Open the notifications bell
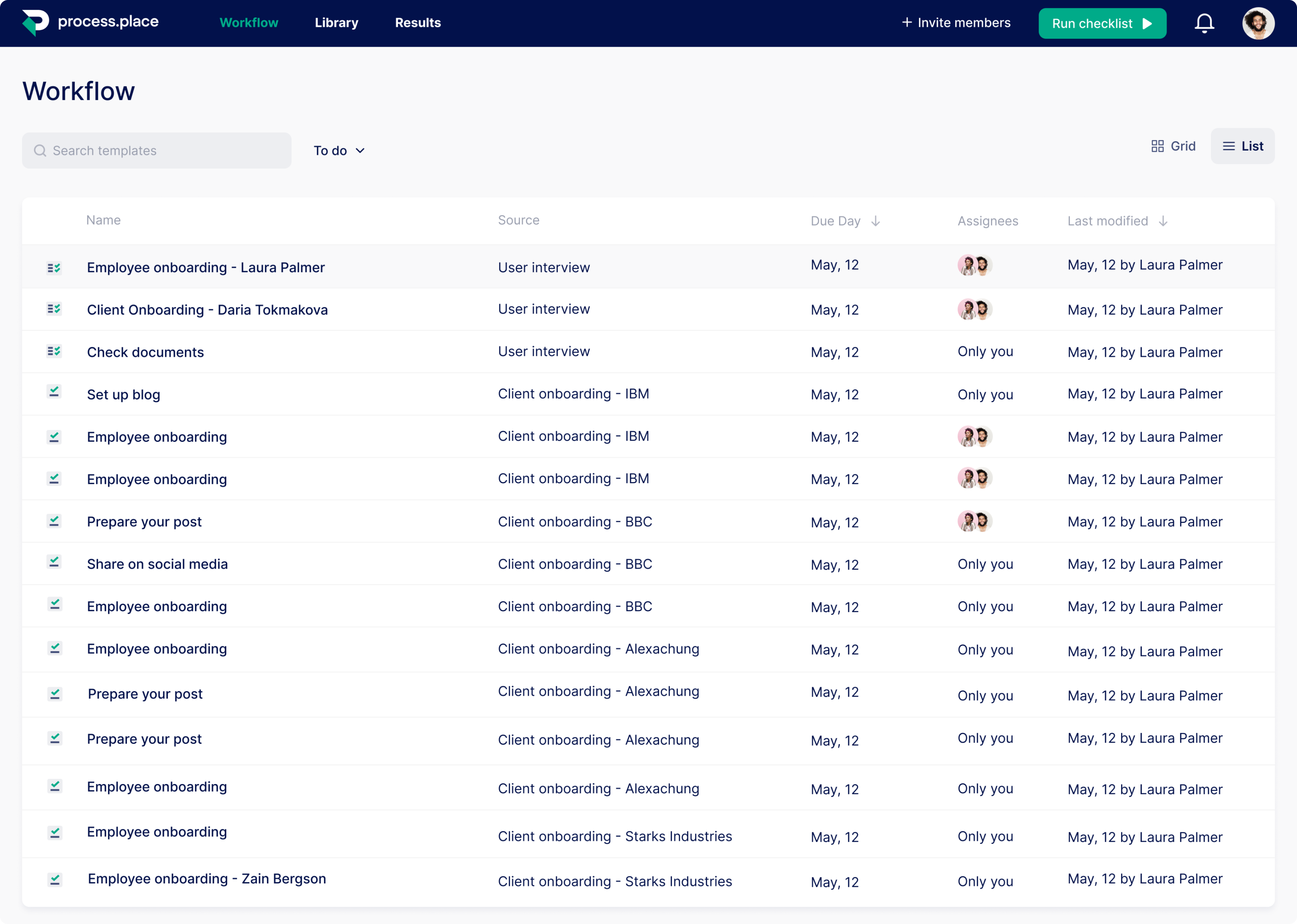The width and height of the screenshot is (1297, 924). point(1204,23)
